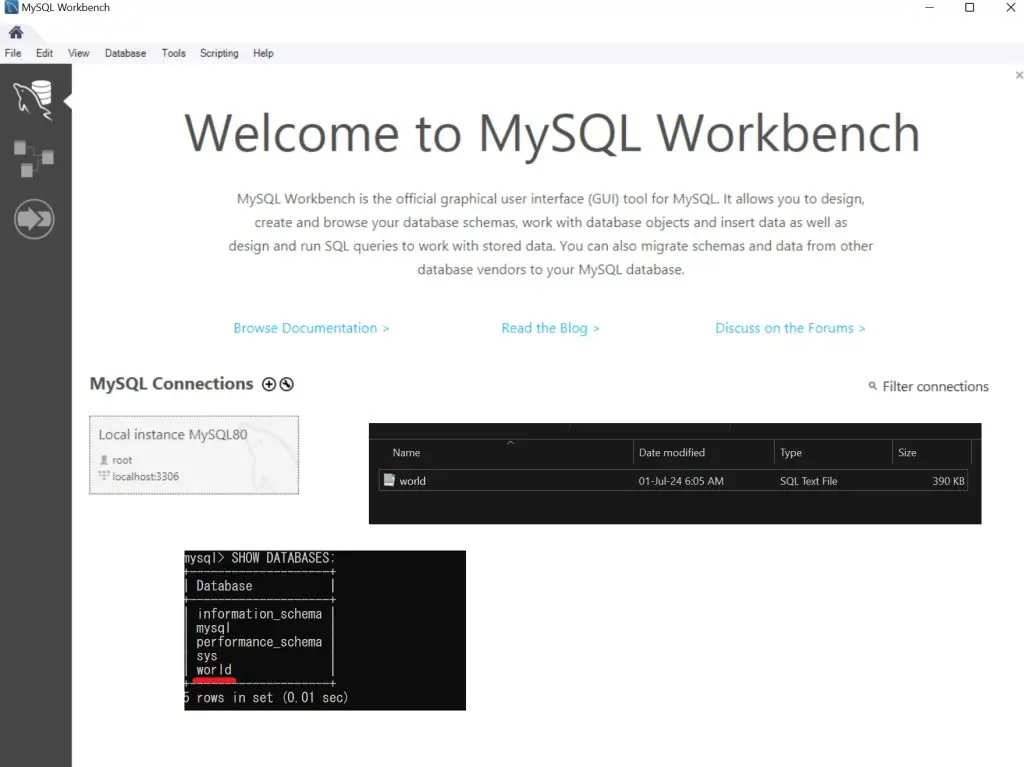Screen dimensions: 1024x767
Task: Click the MySQL Connections heading
Action: click(171, 384)
